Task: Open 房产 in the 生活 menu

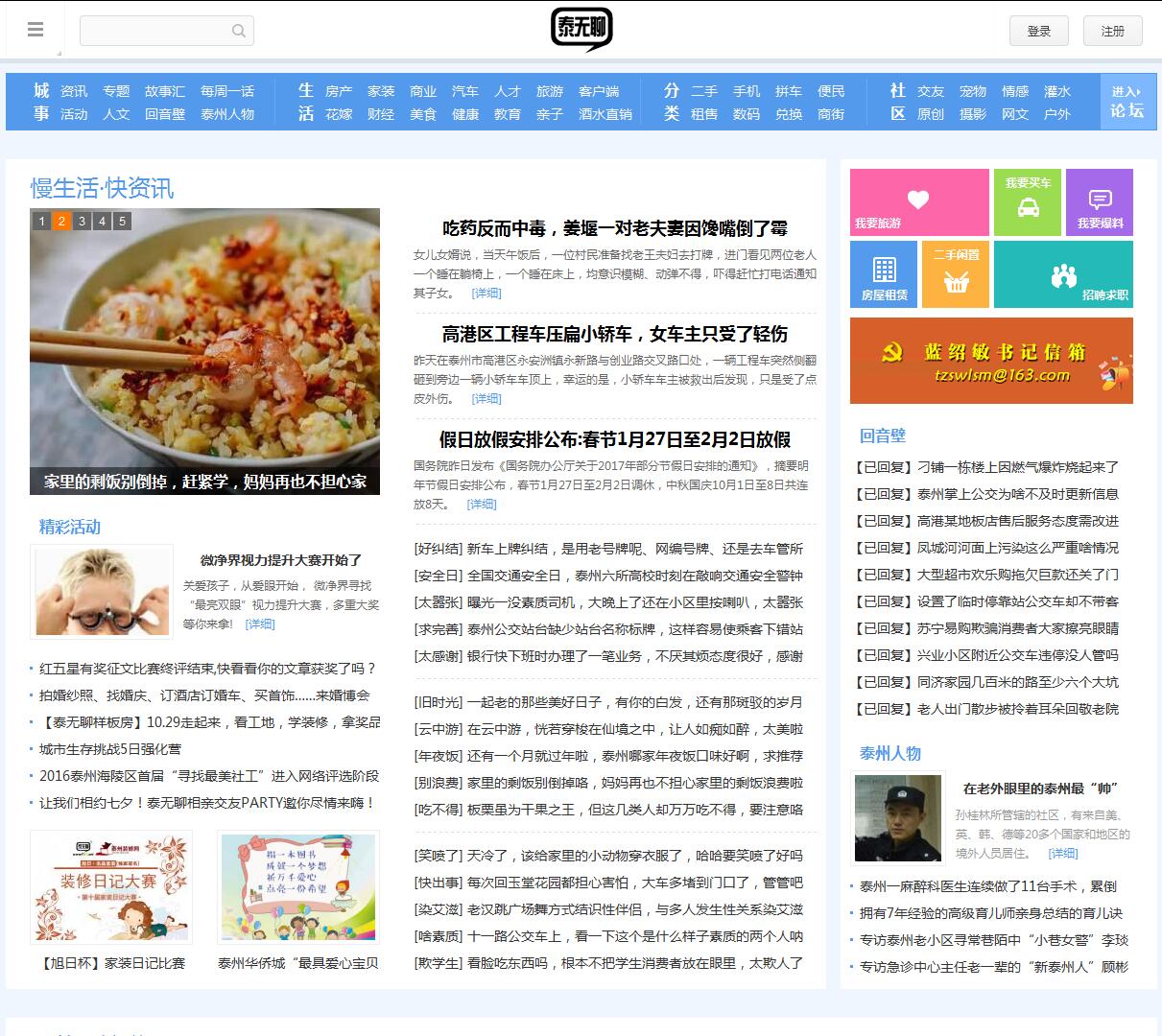Action: 339,91
